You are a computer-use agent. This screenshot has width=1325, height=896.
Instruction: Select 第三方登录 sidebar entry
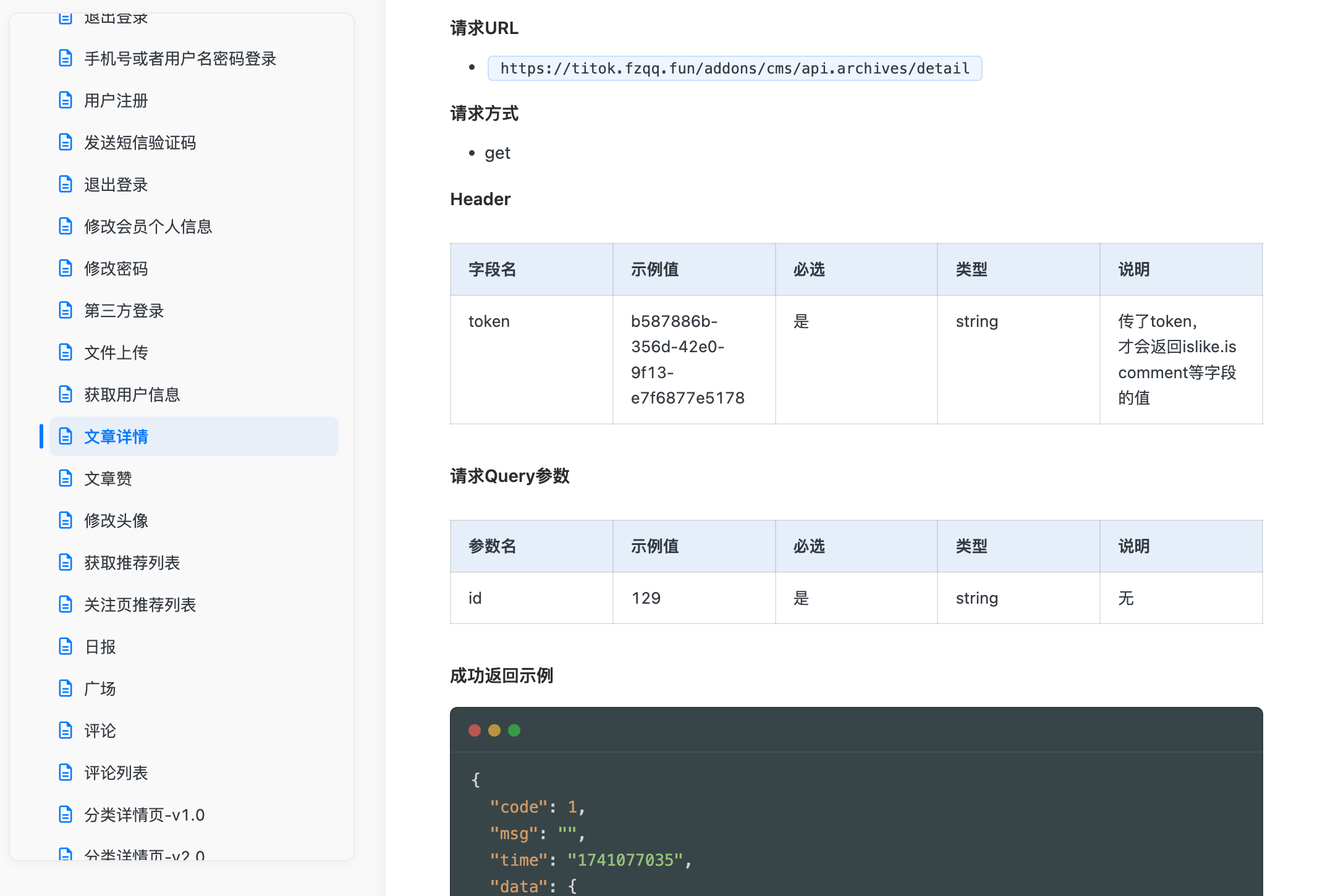tap(124, 311)
